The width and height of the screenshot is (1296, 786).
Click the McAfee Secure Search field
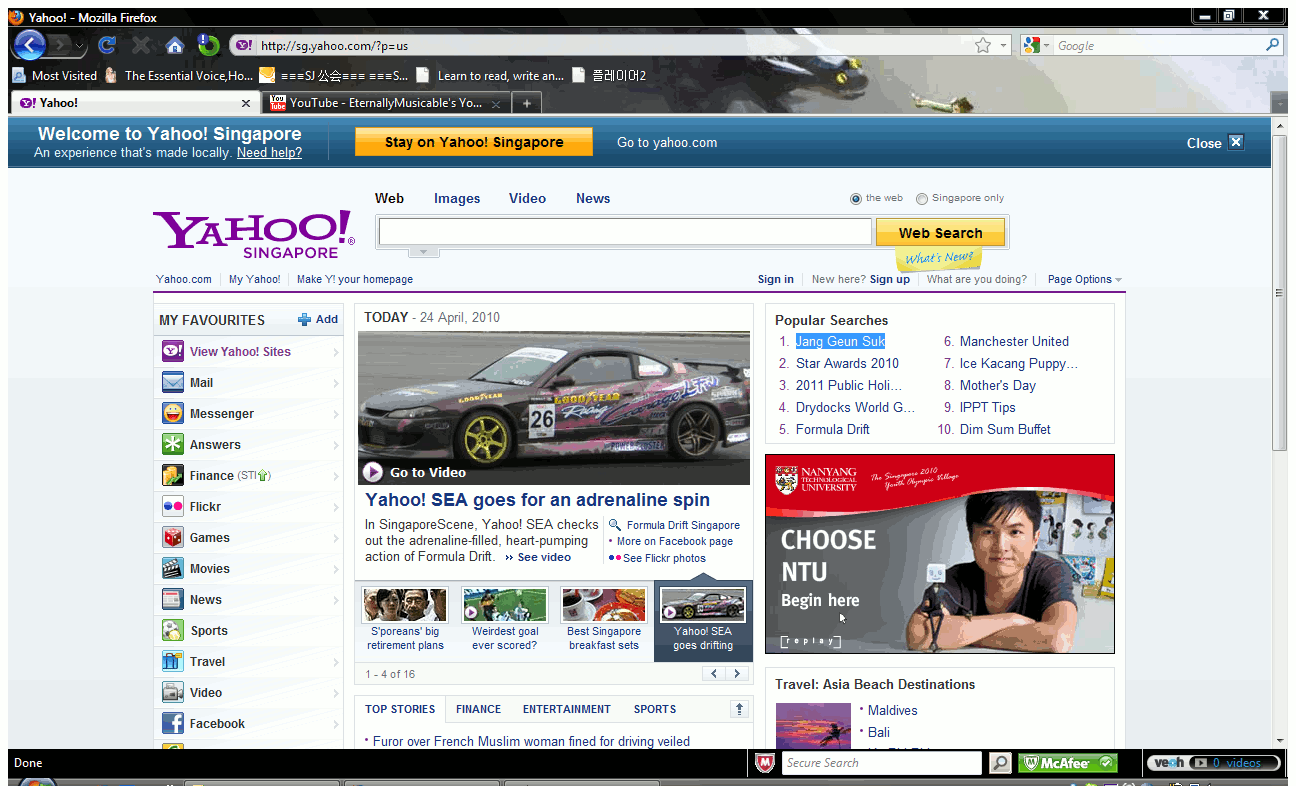(882, 763)
